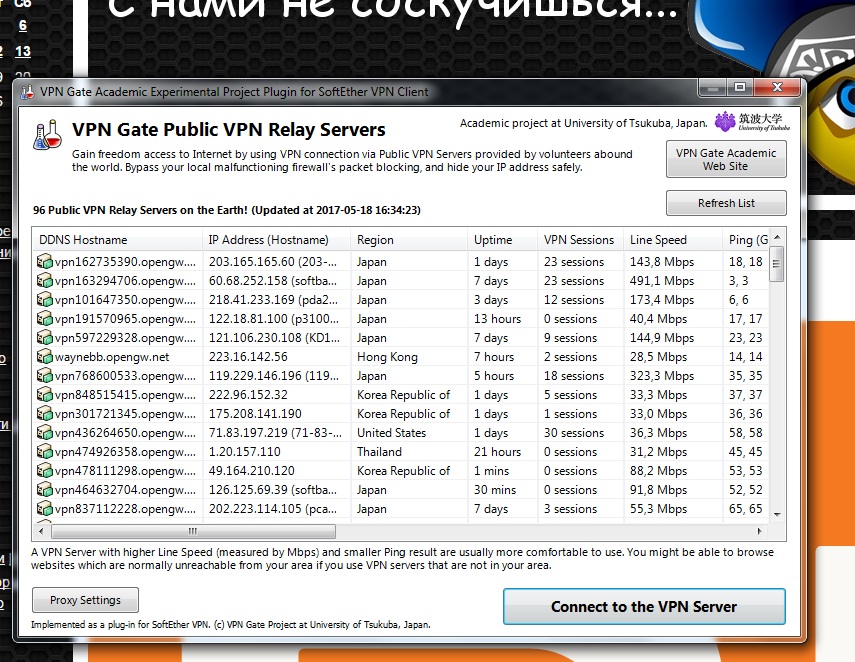This screenshot has width=855, height=662.
Task: Click the vertical scrollbar down arrow
Action: 778,514
